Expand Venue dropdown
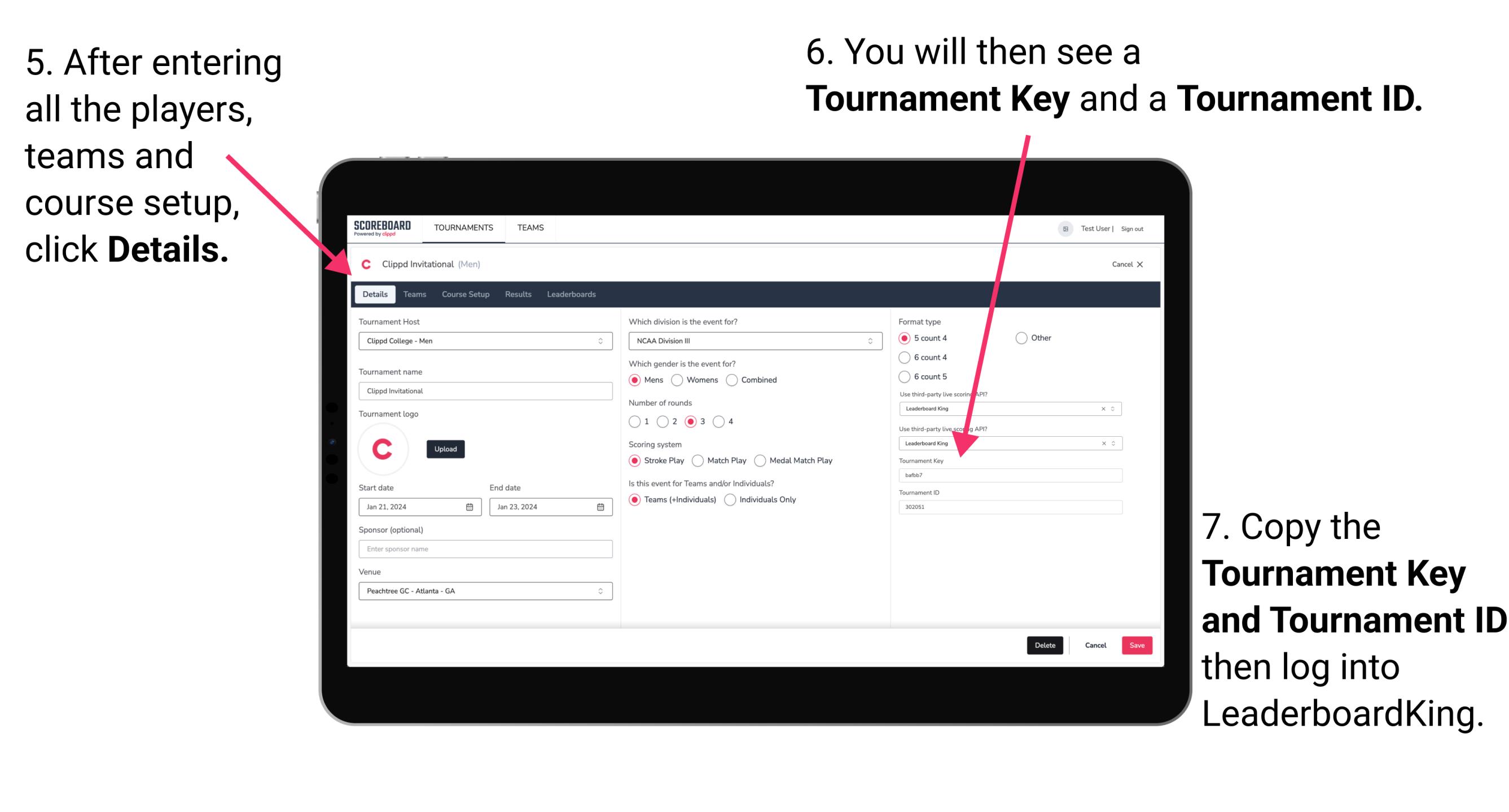The image size is (1509, 812). click(x=600, y=591)
